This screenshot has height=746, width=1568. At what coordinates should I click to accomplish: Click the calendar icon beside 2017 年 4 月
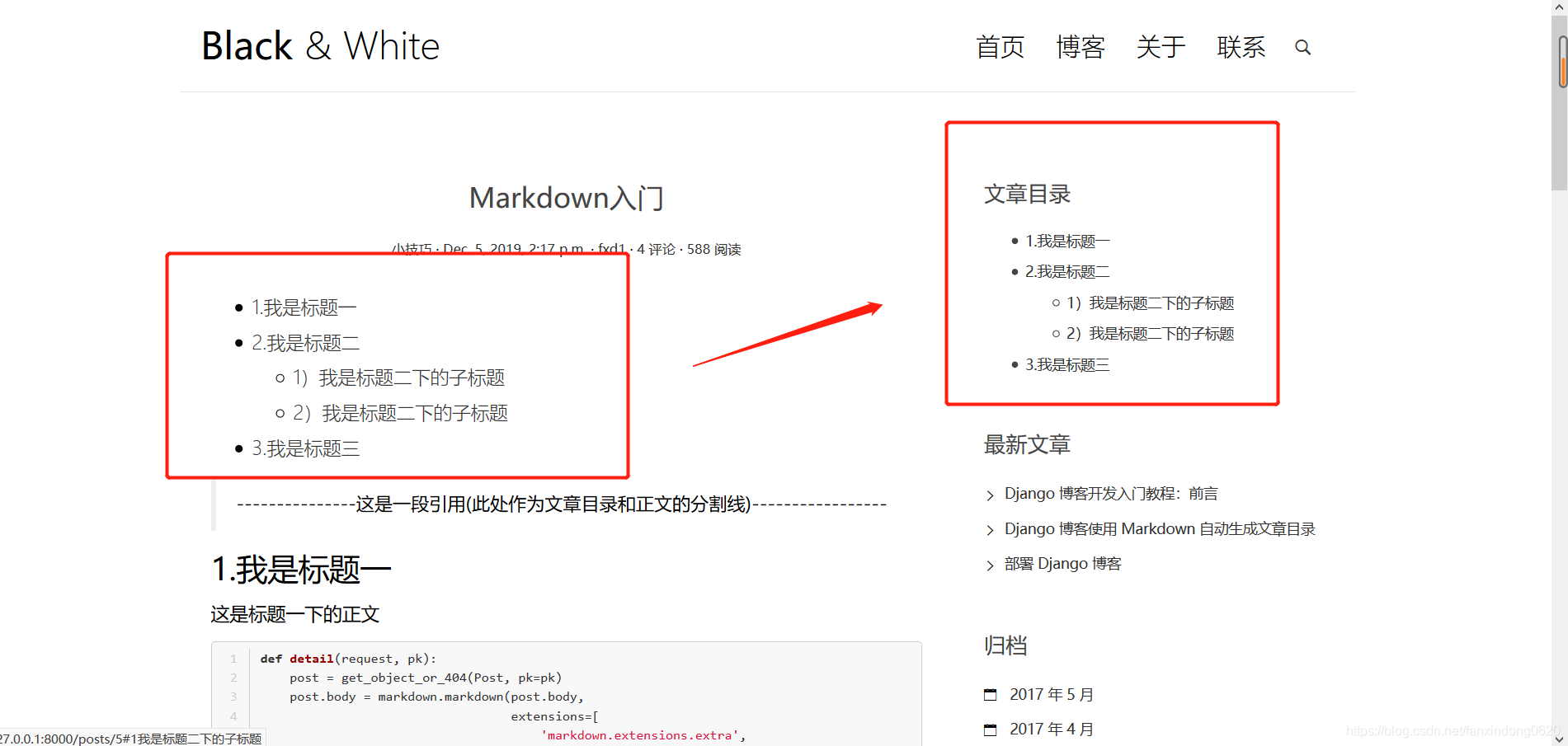coord(991,730)
